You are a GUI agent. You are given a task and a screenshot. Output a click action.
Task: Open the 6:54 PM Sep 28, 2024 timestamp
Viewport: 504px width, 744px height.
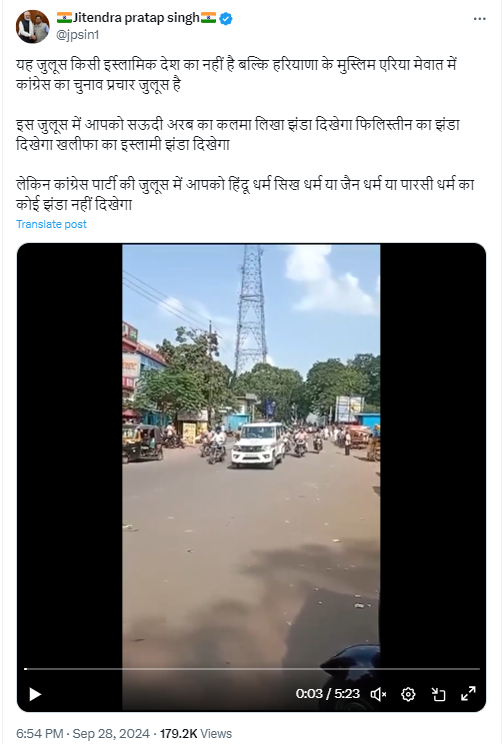[x=83, y=734]
